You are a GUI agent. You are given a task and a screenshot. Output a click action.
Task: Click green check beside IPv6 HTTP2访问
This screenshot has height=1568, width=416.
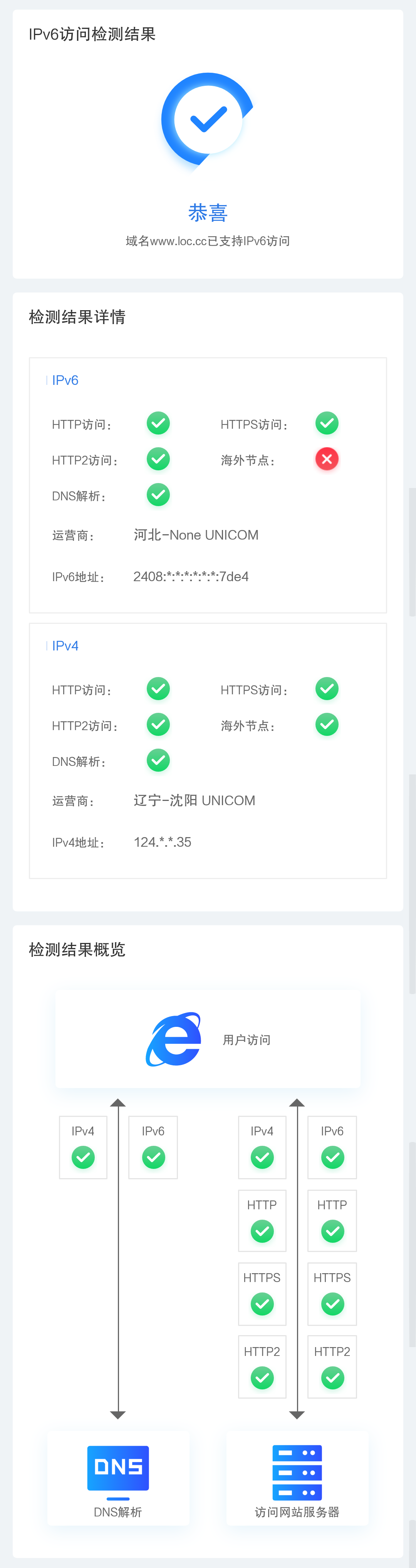[158, 459]
